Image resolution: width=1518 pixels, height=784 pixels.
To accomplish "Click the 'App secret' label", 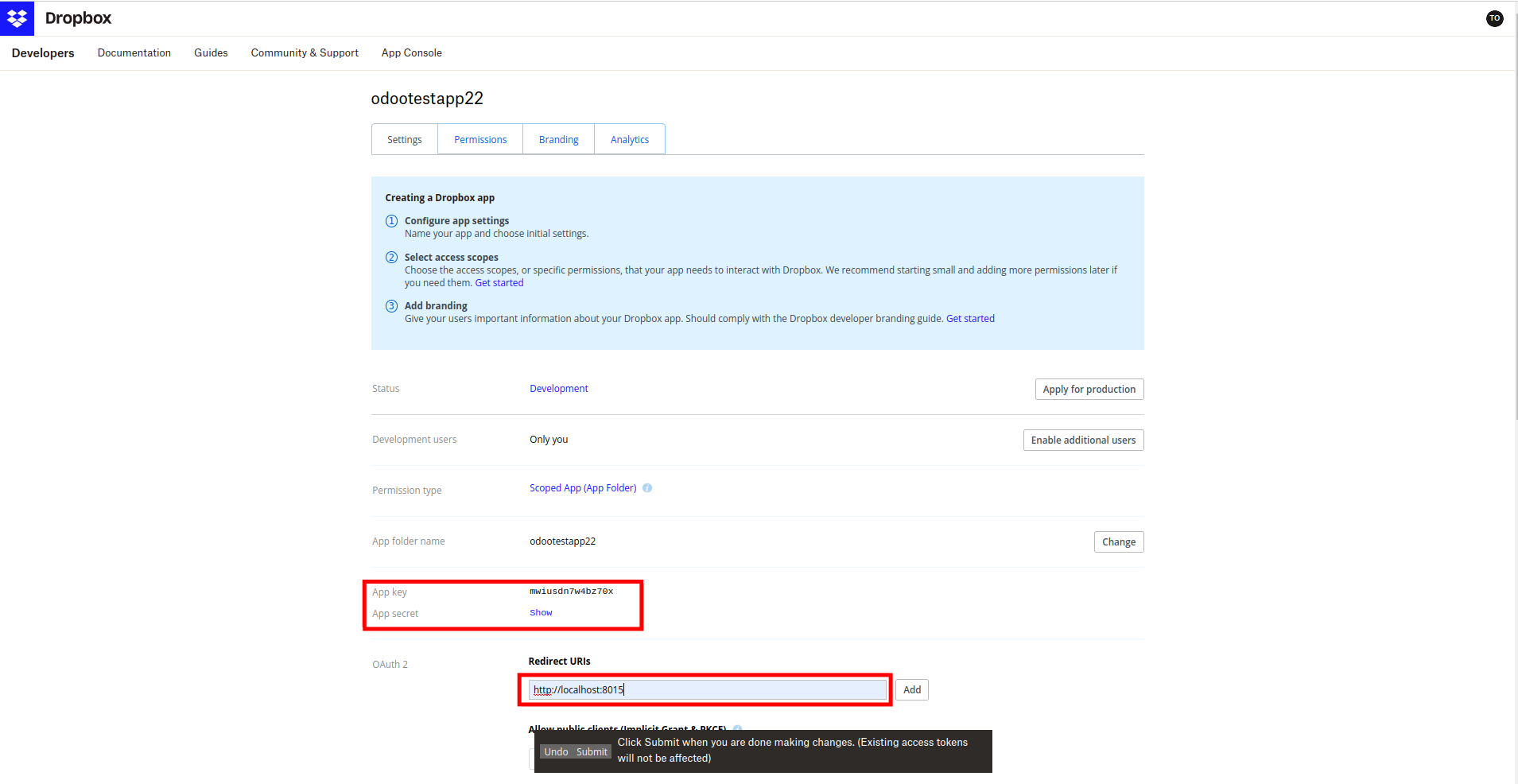I will pyautogui.click(x=395, y=614).
